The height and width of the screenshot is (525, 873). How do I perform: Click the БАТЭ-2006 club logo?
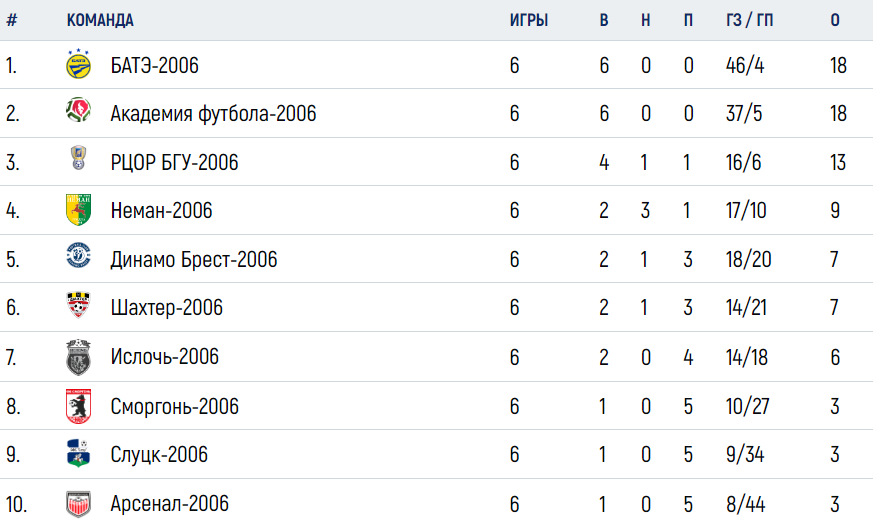coord(79,63)
